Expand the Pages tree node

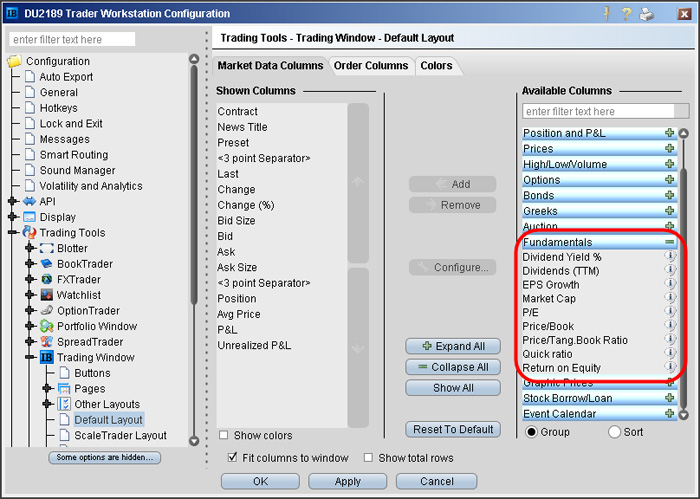coord(47,388)
